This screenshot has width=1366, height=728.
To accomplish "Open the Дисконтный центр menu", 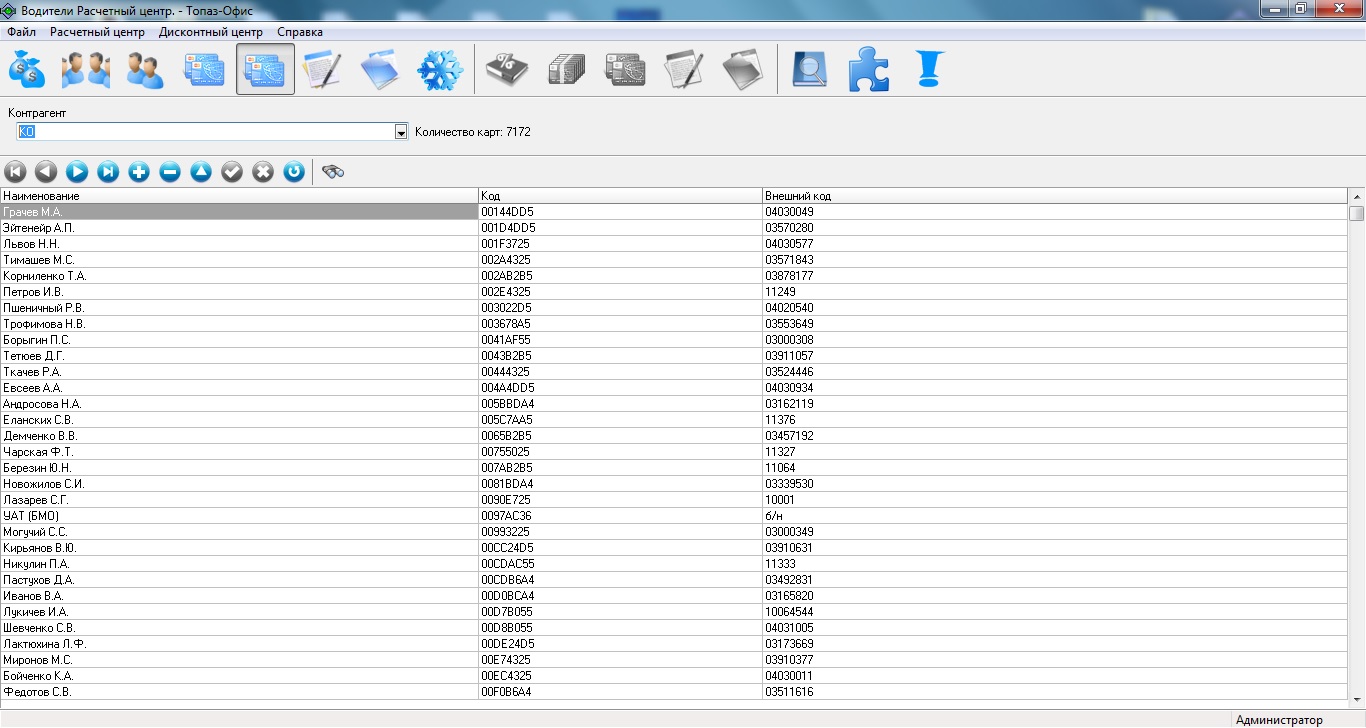I will click(211, 32).
